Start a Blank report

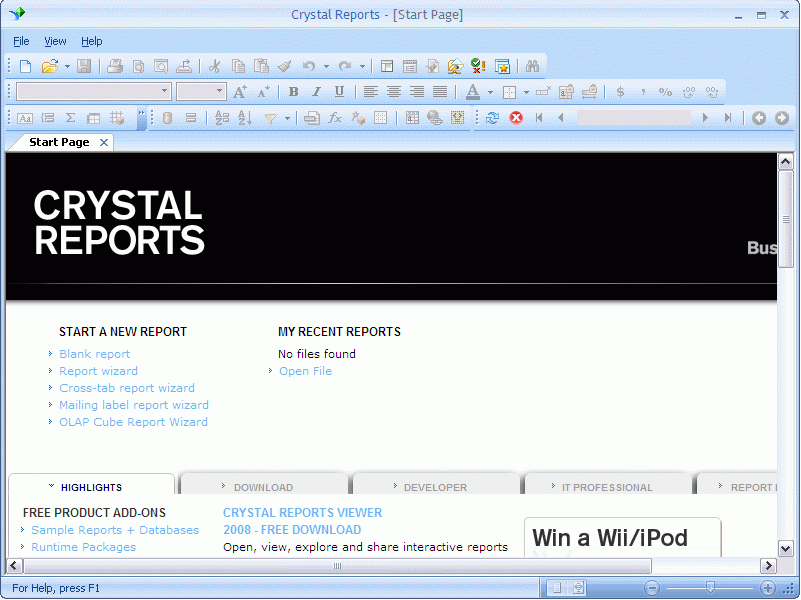[94, 353]
